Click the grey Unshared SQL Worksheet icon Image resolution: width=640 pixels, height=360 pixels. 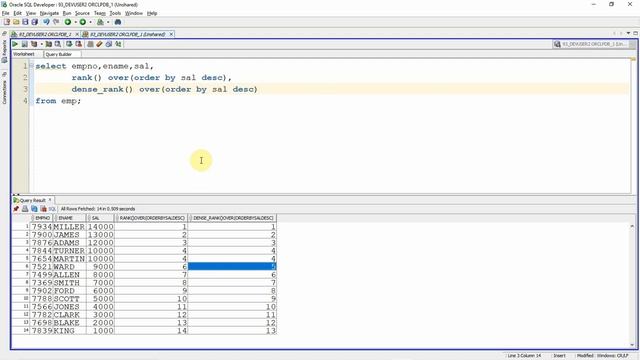[x=90, y=44]
